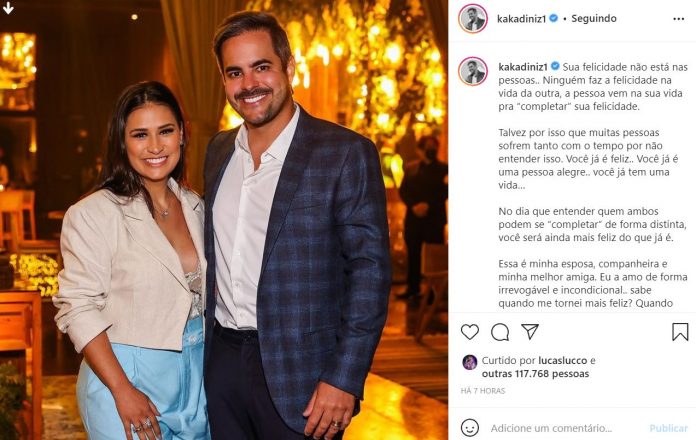Image resolution: width=696 pixels, height=440 pixels.
Task: Click the verified badge in post header
Action: tap(554, 18)
